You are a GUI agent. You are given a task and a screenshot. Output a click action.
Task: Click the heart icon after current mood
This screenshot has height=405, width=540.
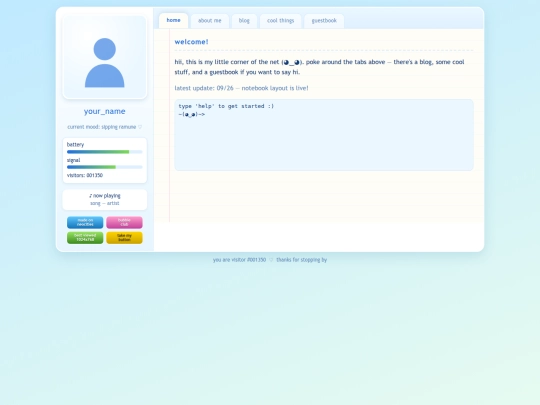(x=140, y=127)
